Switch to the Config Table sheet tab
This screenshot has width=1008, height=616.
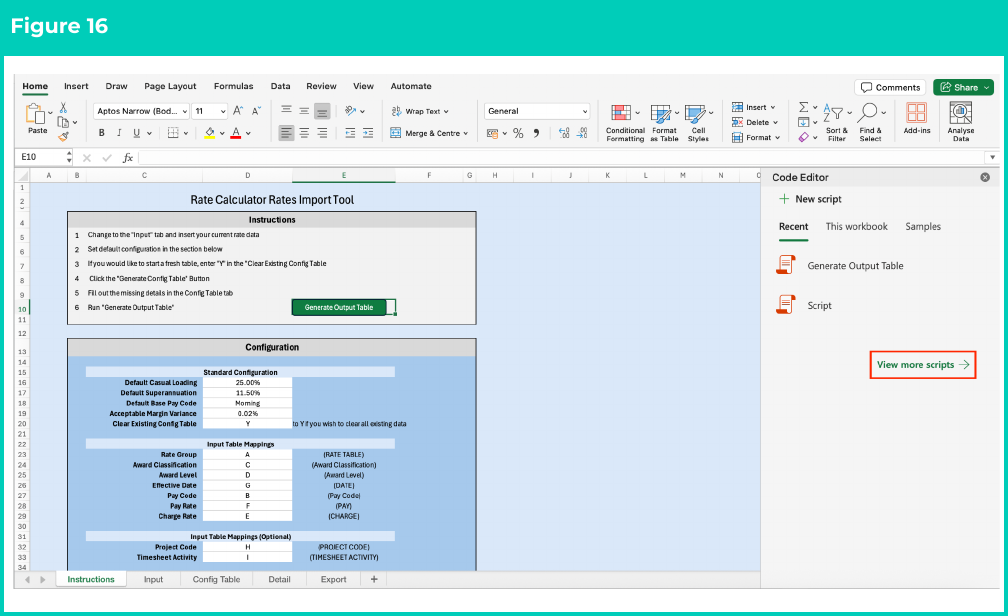pos(216,579)
